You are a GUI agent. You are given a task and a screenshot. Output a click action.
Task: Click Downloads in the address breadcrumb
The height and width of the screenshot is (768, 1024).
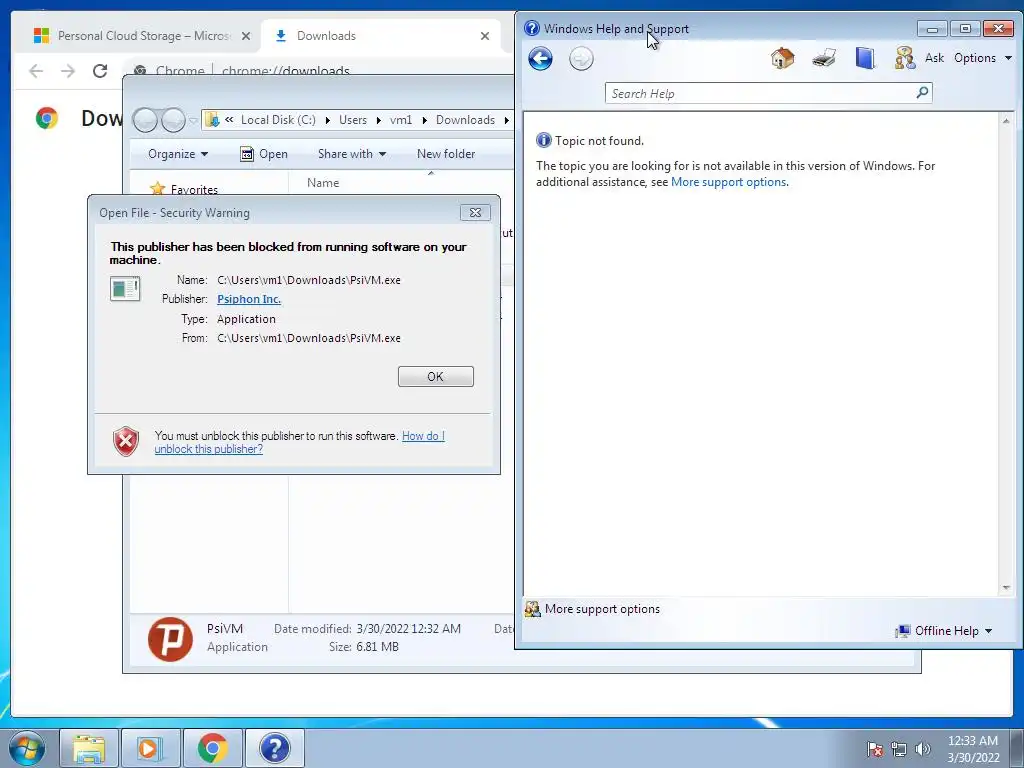tap(465, 120)
